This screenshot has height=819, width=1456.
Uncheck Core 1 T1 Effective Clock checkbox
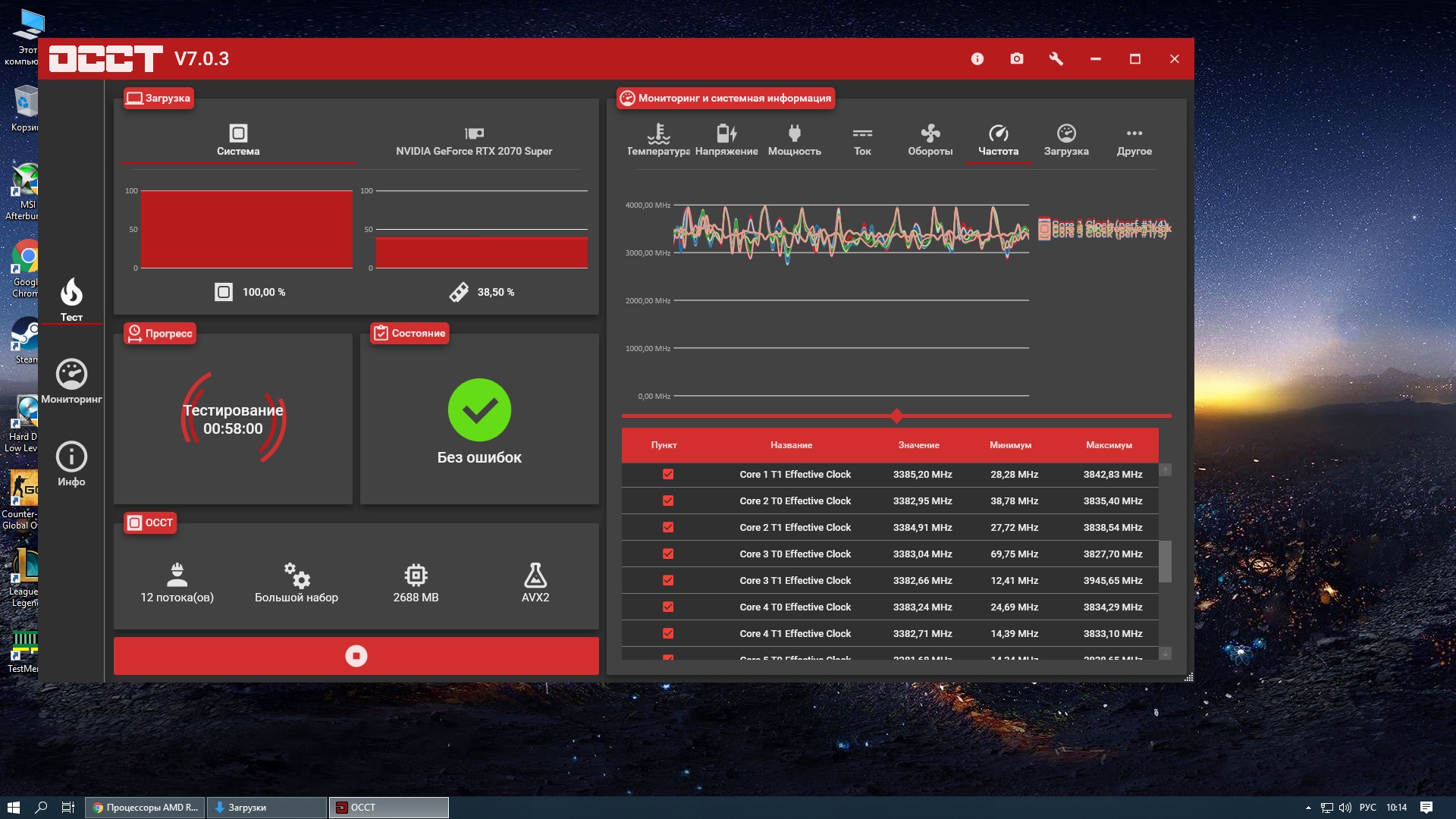click(668, 475)
